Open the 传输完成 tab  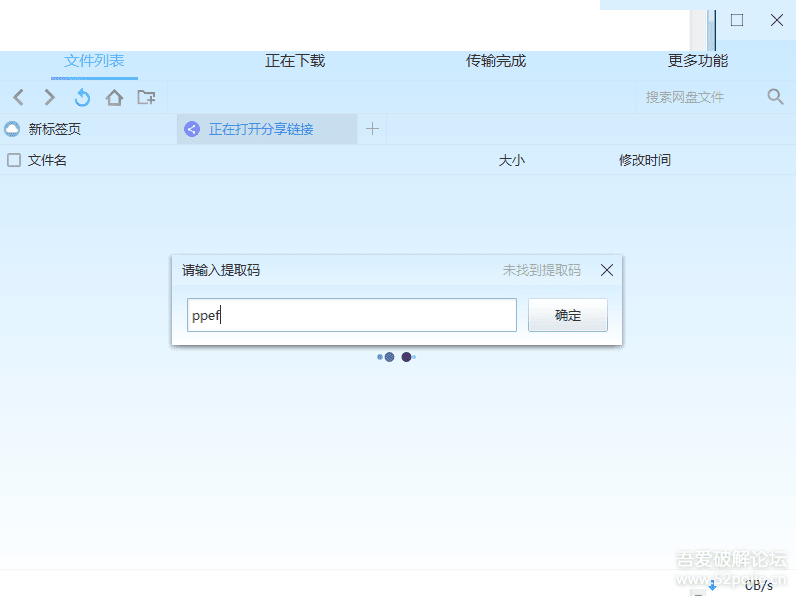point(496,61)
